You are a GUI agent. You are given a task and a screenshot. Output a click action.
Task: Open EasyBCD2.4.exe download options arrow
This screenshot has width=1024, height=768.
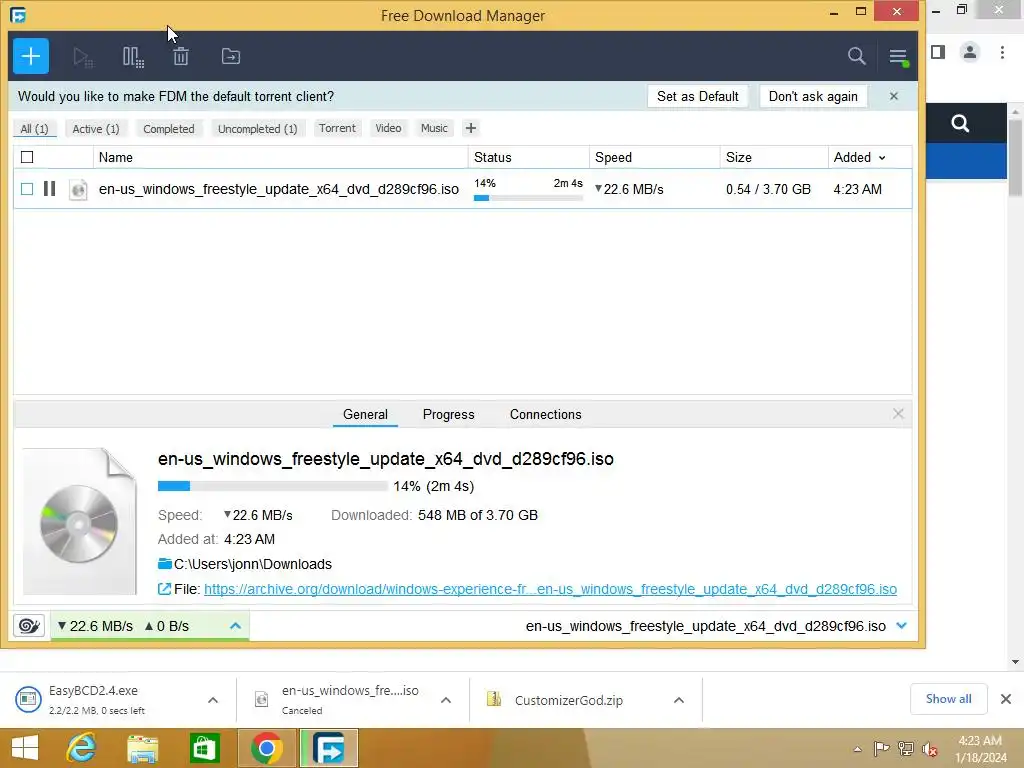(x=213, y=700)
